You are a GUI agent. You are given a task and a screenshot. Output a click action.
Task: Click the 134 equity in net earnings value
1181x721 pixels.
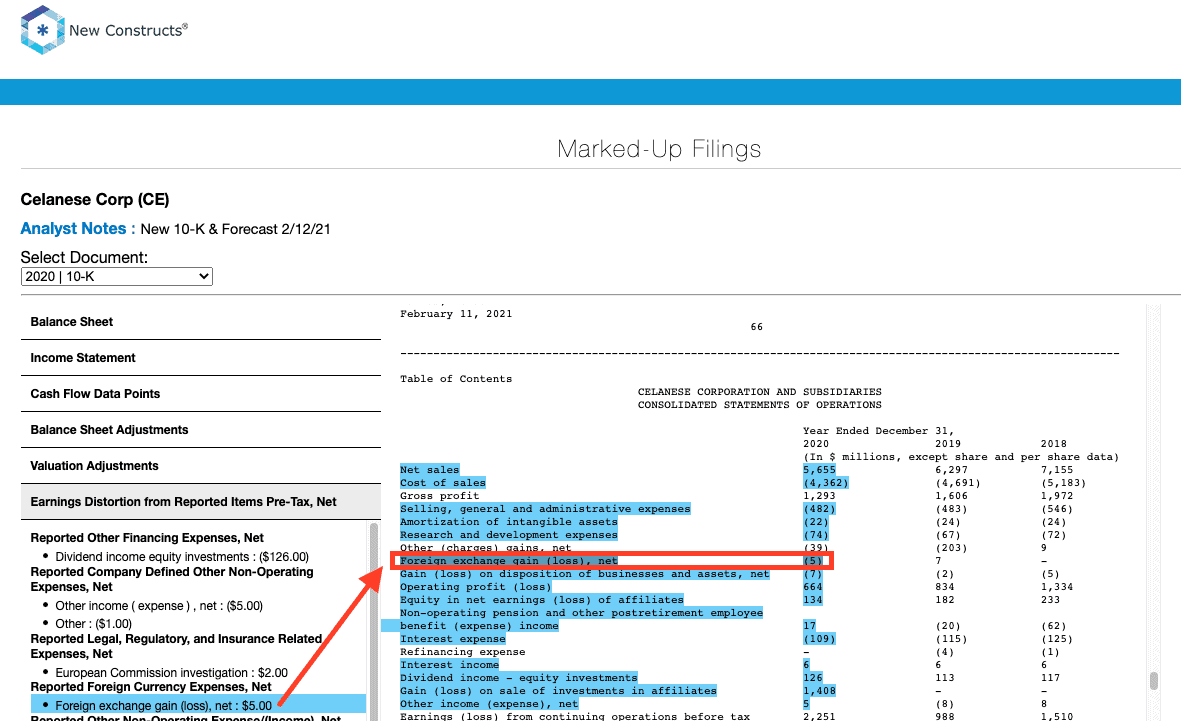click(x=813, y=600)
